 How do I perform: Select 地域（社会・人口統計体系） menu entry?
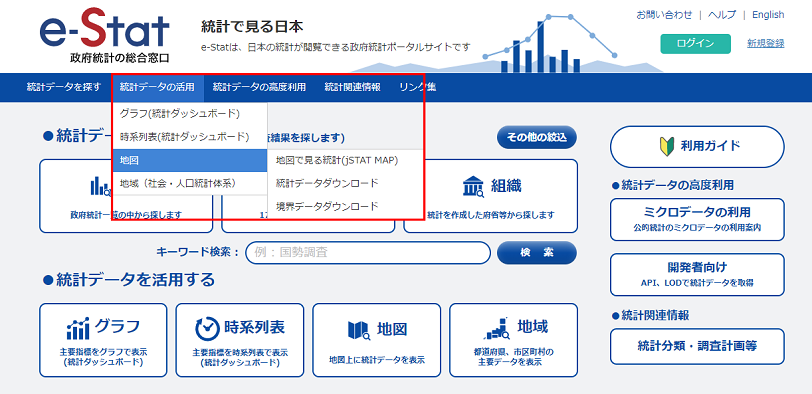click(190, 183)
